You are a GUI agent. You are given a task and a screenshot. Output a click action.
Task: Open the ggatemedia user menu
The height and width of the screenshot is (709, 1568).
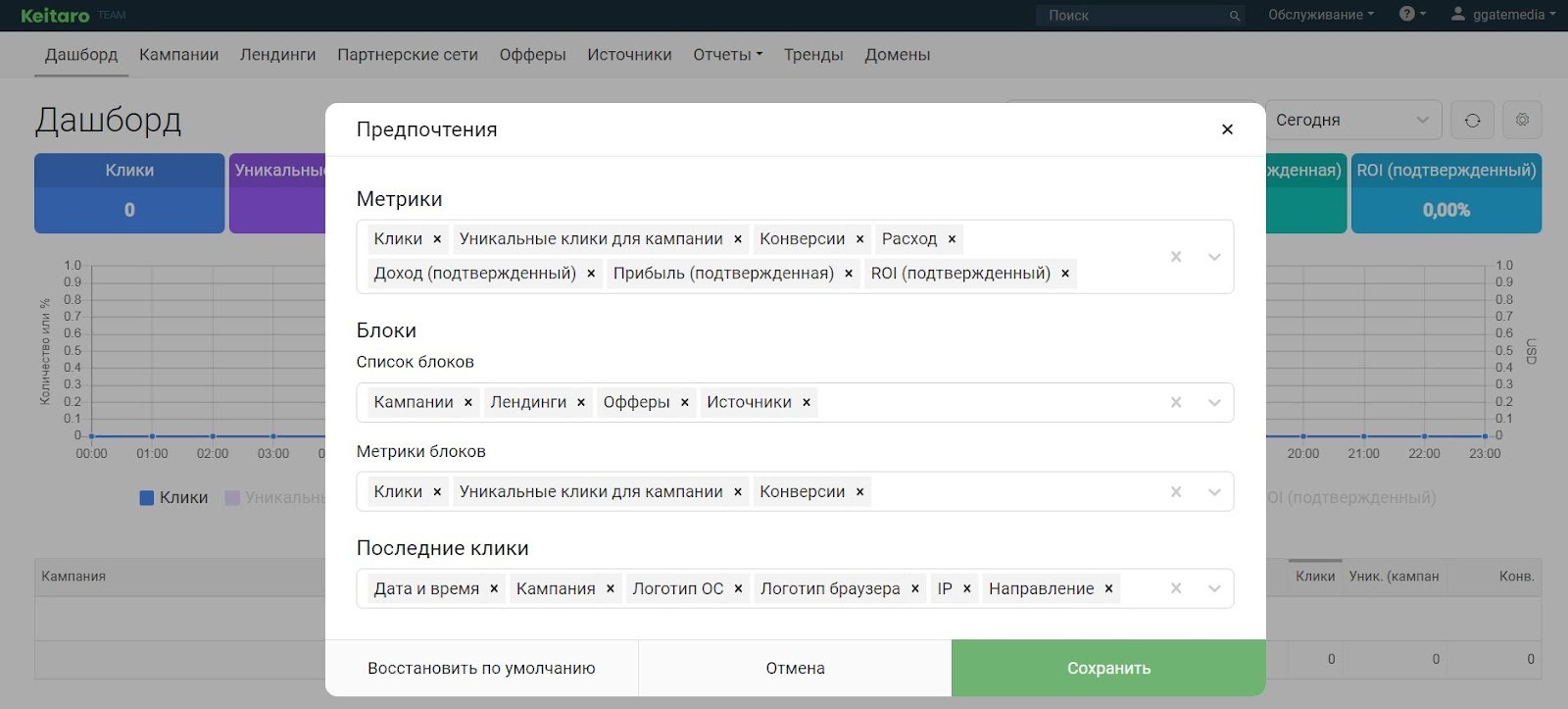(1504, 15)
